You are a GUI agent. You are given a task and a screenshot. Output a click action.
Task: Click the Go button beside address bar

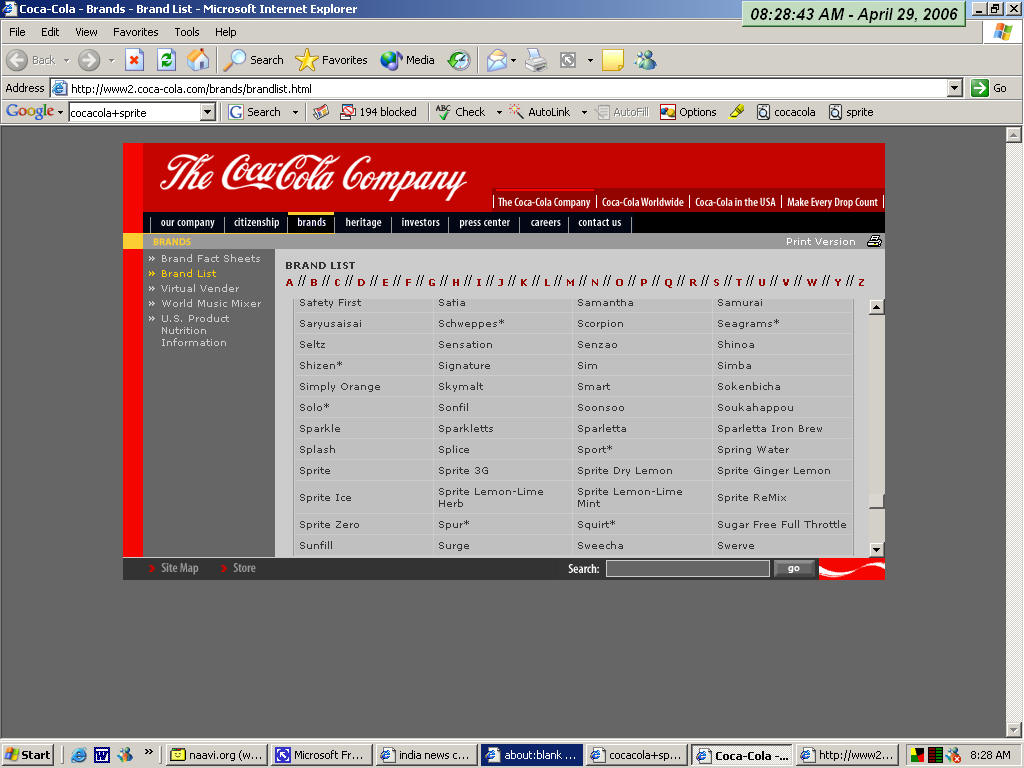tap(989, 88)
